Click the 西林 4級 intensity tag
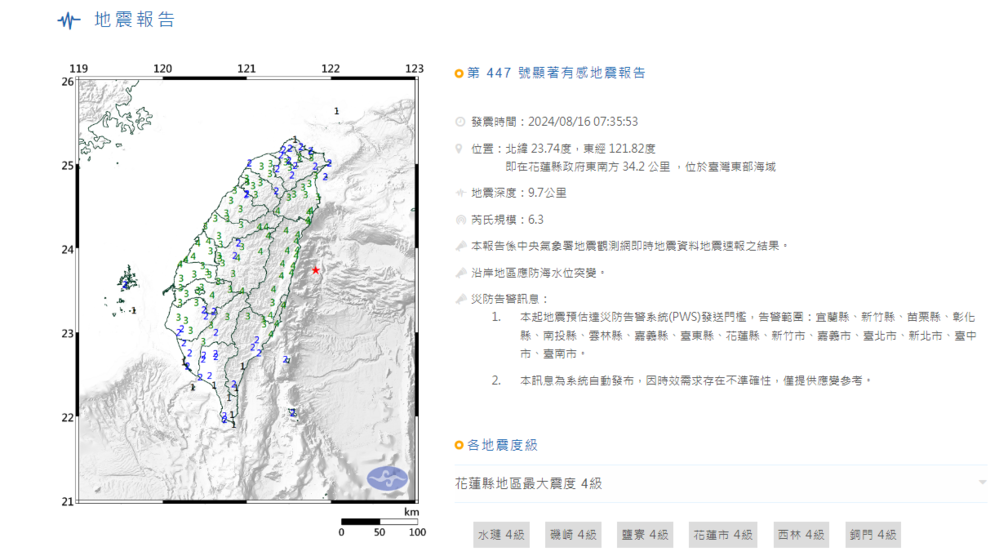This screenshot has width=999, height=556. point(801,535)
